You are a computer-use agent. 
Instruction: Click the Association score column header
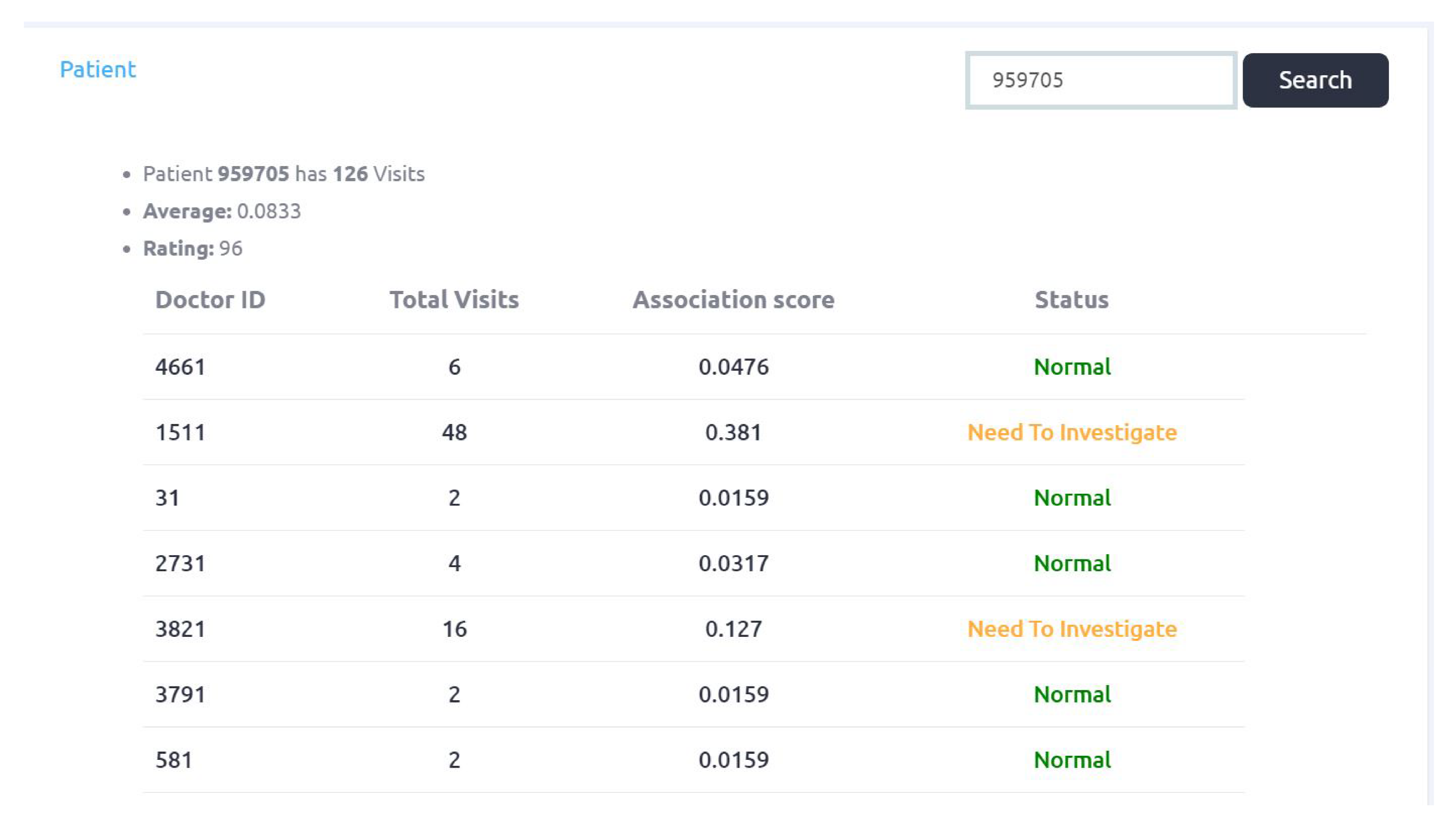point(733,299)
